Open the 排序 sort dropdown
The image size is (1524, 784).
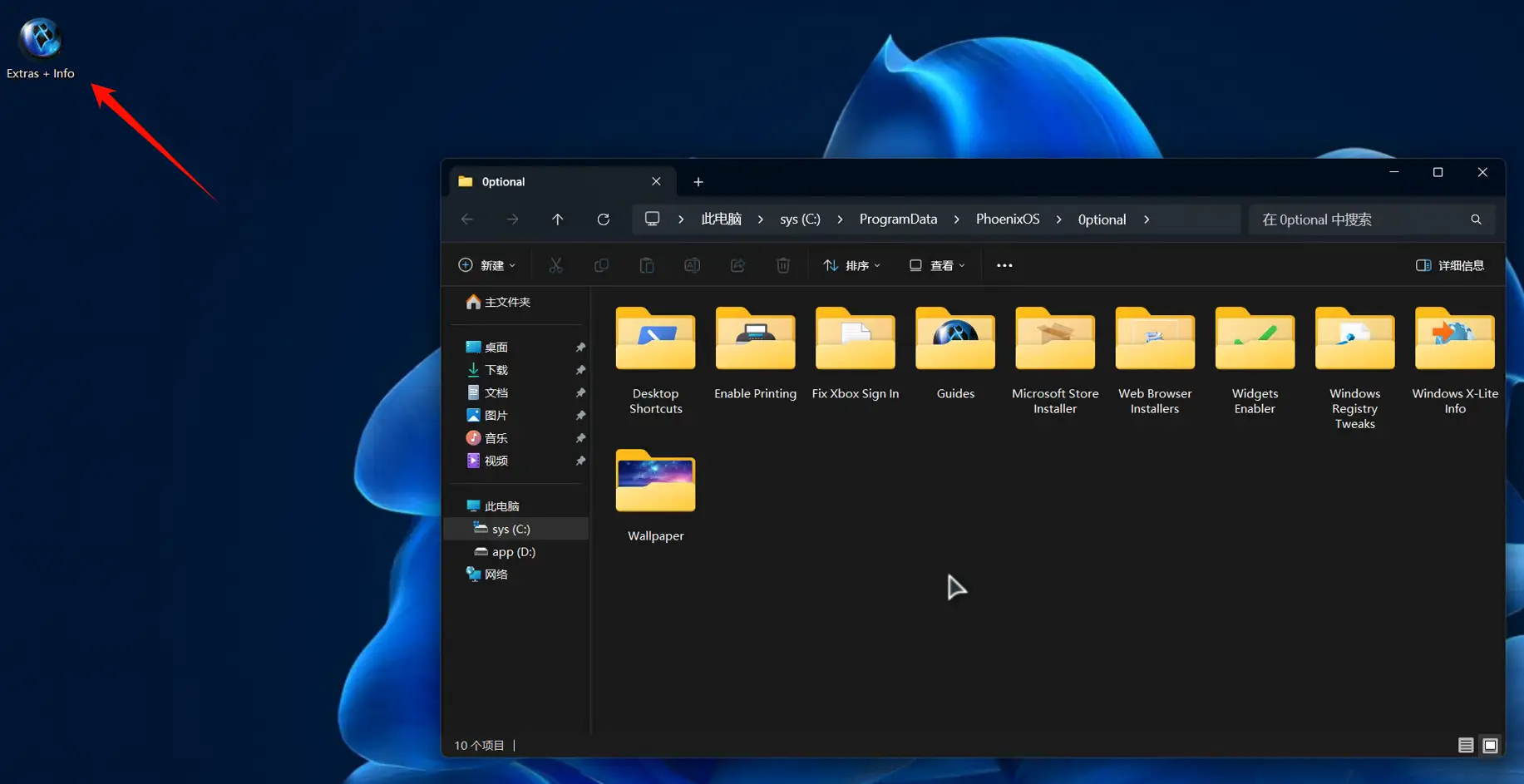click(x=852, y=264)
